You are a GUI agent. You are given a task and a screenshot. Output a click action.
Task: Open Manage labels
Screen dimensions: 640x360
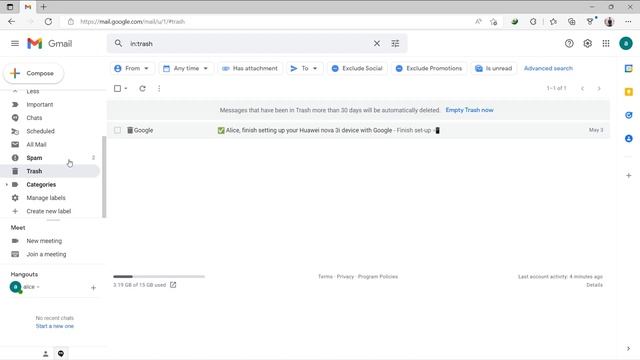46,198
